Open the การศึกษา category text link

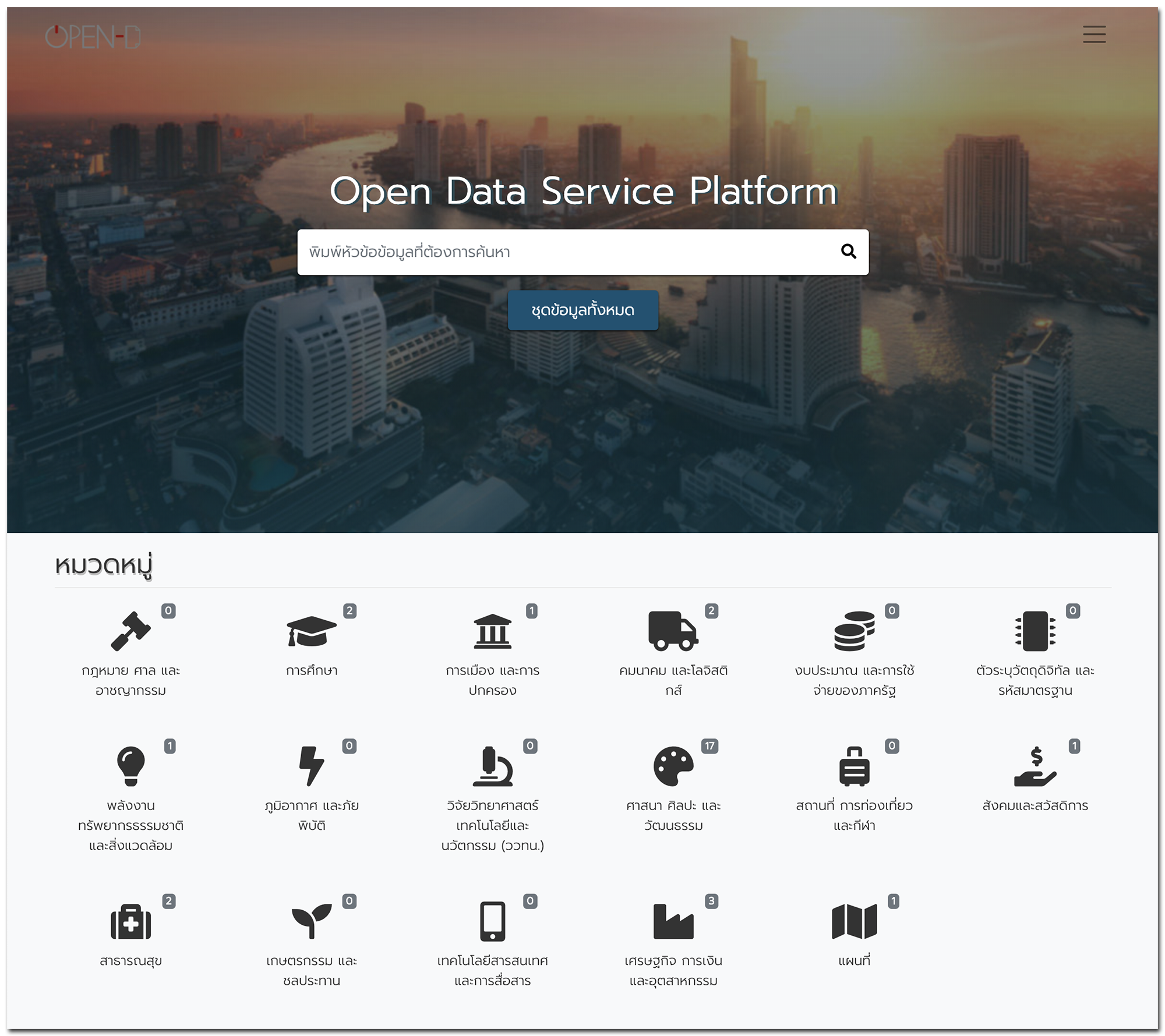click(x=312, y=670)
